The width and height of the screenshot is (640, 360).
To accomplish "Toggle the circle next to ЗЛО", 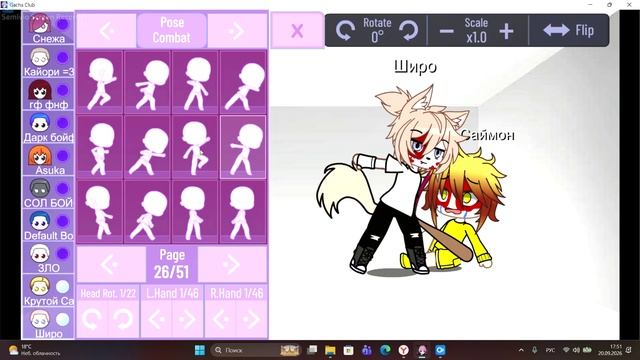I will [x=62, y=253].
